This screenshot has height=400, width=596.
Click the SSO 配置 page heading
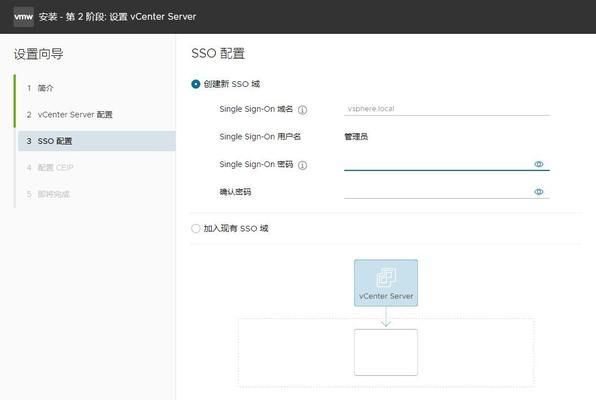[x=218, y=54]
